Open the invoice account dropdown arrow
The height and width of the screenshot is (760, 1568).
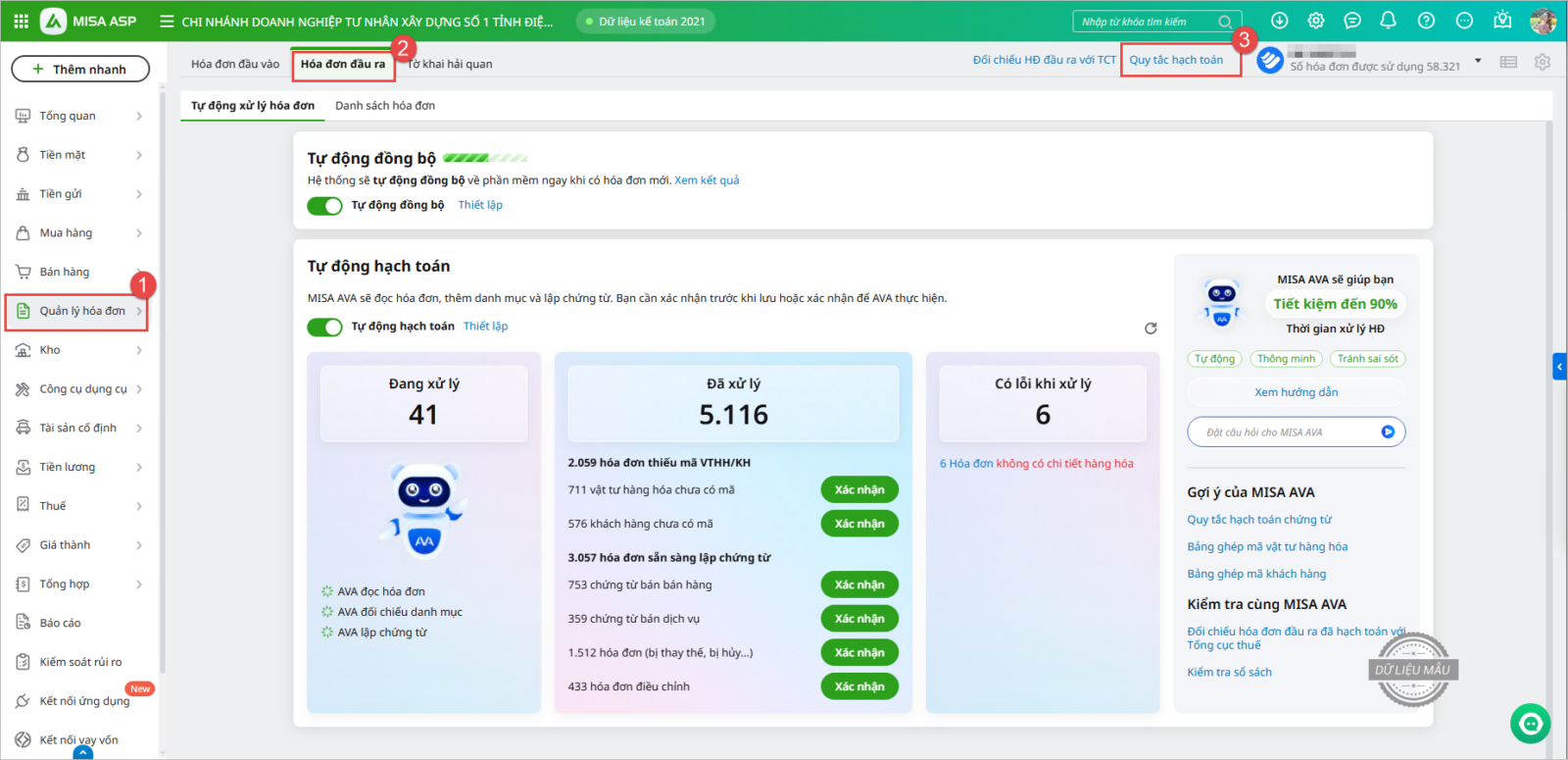coord(1478,61)
